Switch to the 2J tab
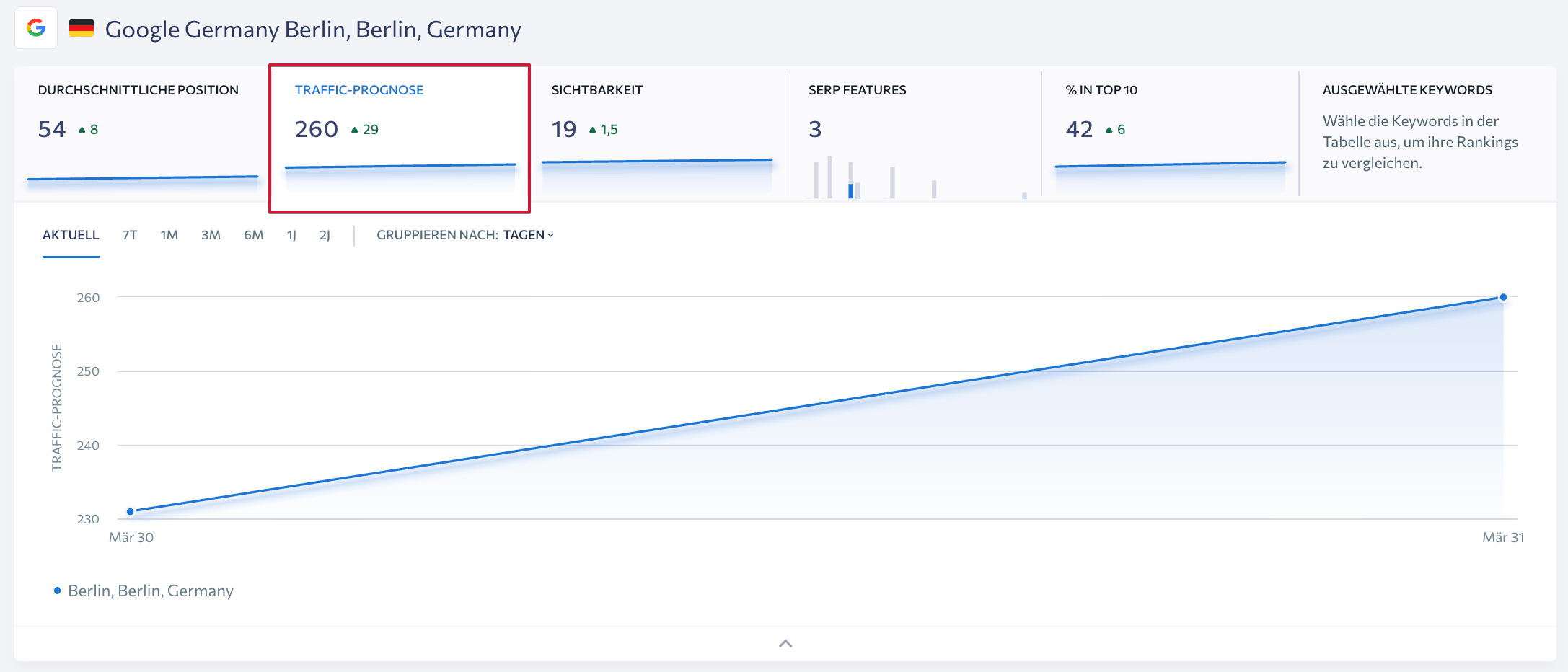The image size is (1568, 672). tap(325, 234)
